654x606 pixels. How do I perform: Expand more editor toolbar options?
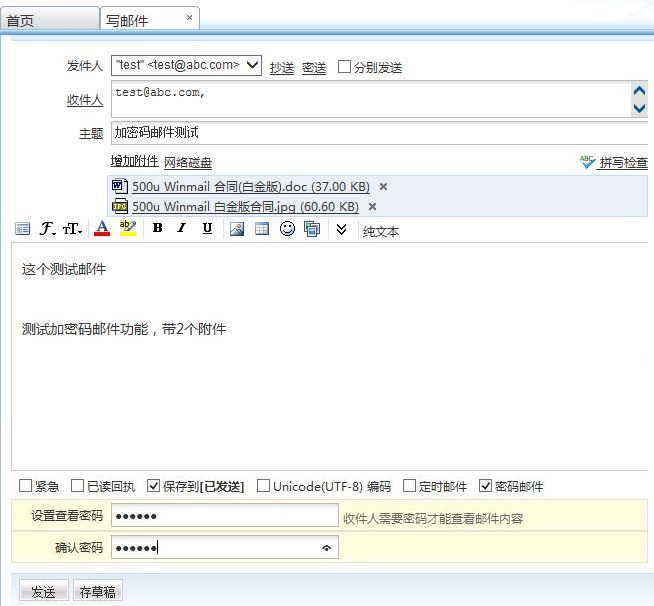(x=341, y=229)
